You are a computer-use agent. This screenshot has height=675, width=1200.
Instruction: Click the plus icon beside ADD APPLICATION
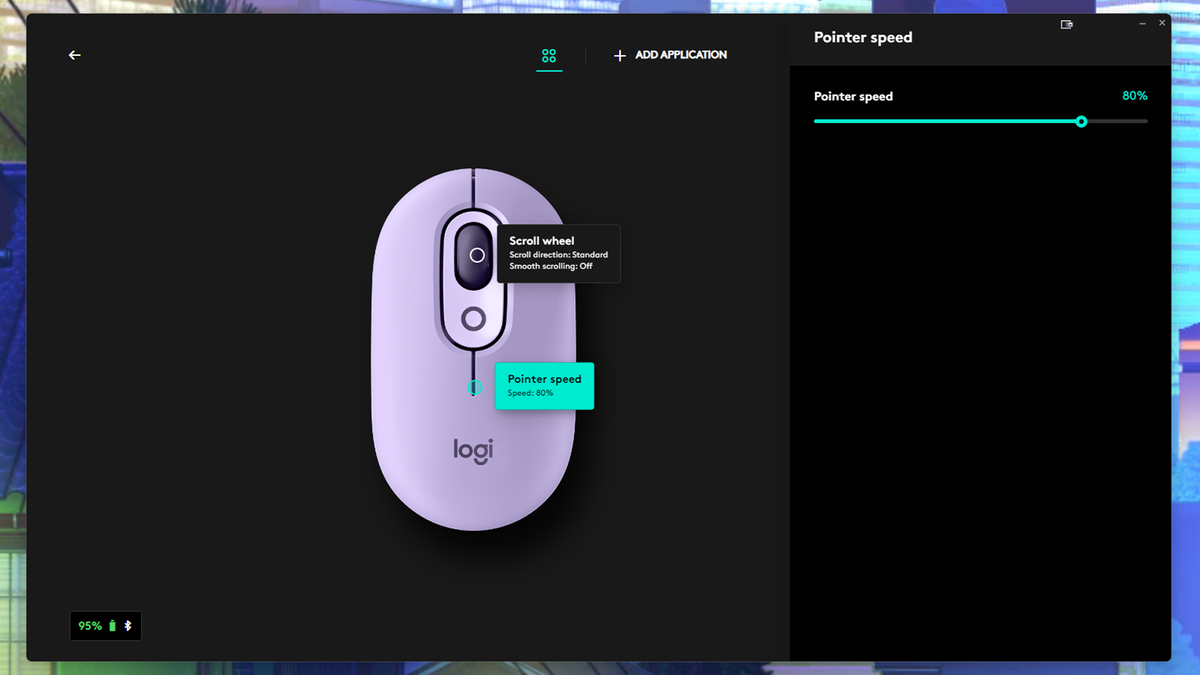click(620, 55)
